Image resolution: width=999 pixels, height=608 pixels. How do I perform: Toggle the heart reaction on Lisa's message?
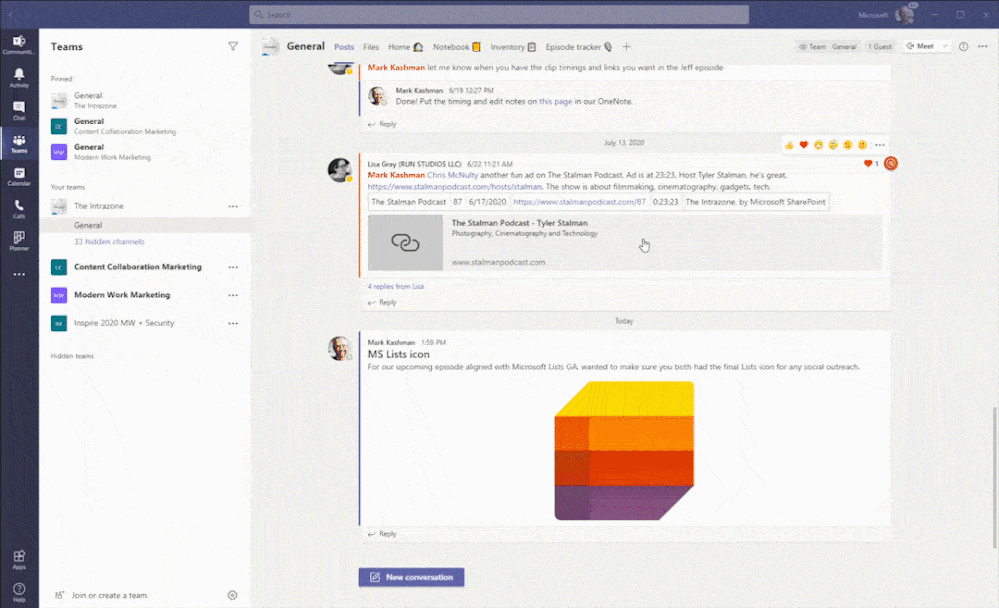pos(868,163)
